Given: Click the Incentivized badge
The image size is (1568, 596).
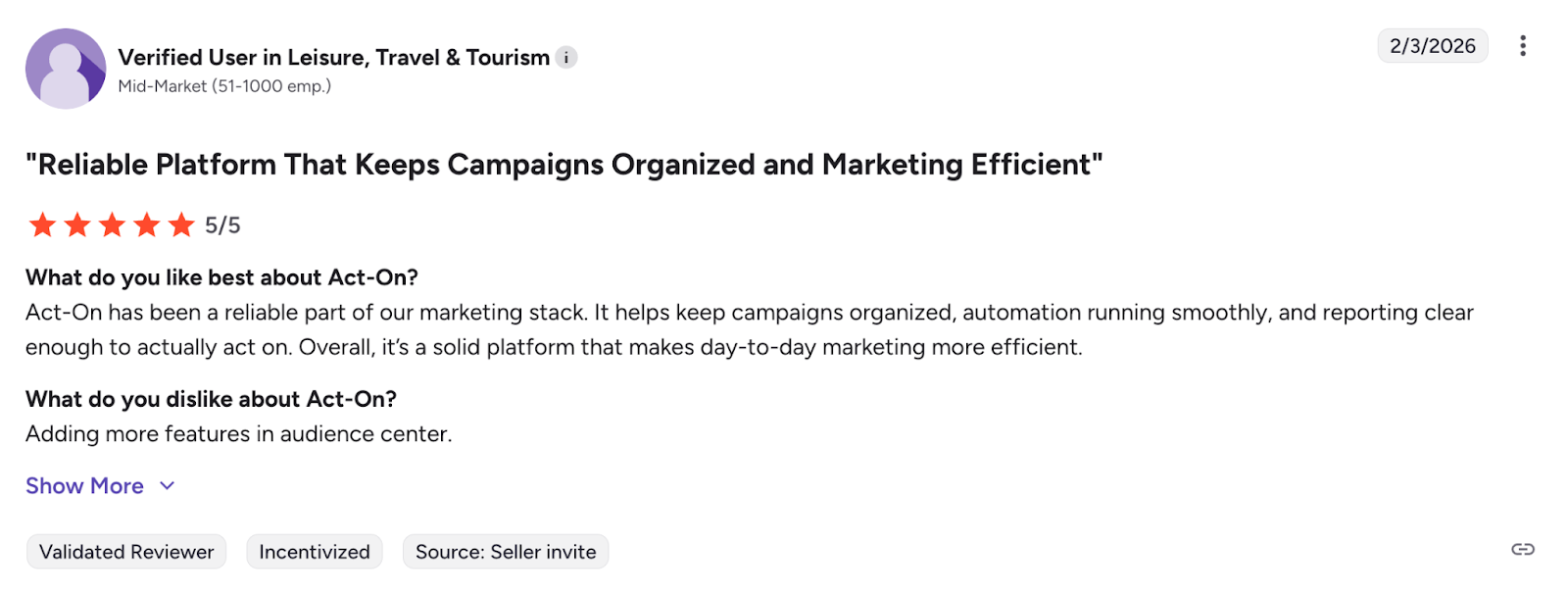Looking at the screenshot, I should [315, 552].
